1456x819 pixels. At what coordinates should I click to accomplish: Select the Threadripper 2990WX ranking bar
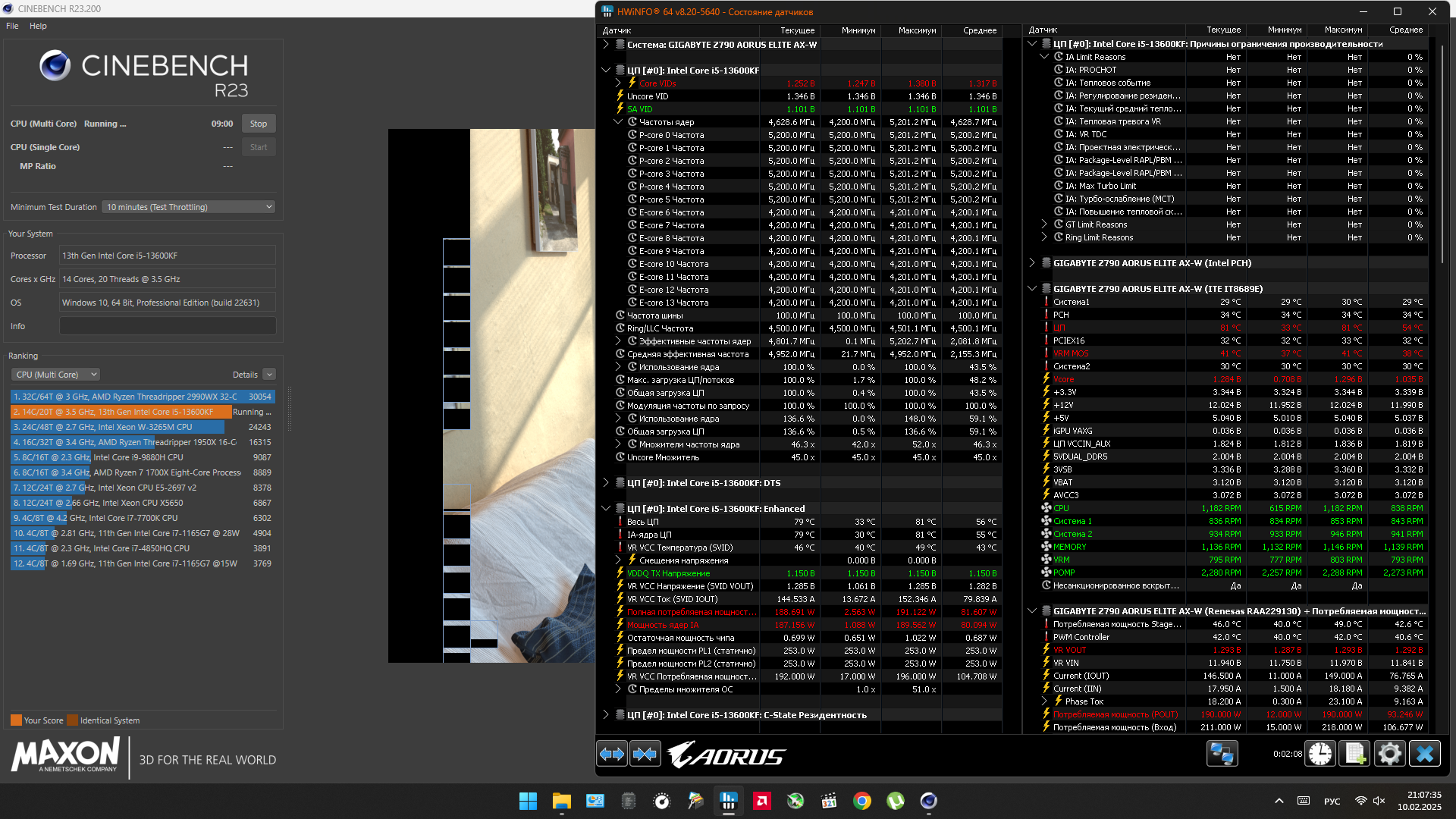click(143, 397)
